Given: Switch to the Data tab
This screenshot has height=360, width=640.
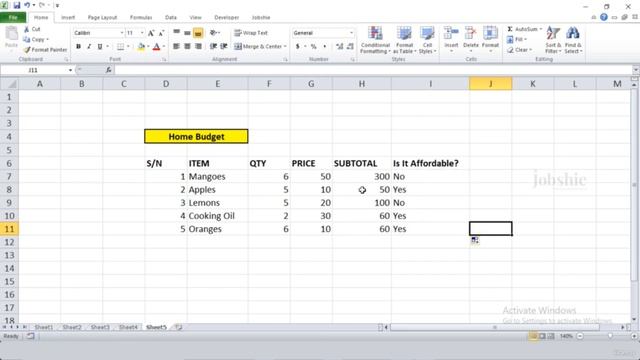Looking at the screenshot, I should pos(171,18).
